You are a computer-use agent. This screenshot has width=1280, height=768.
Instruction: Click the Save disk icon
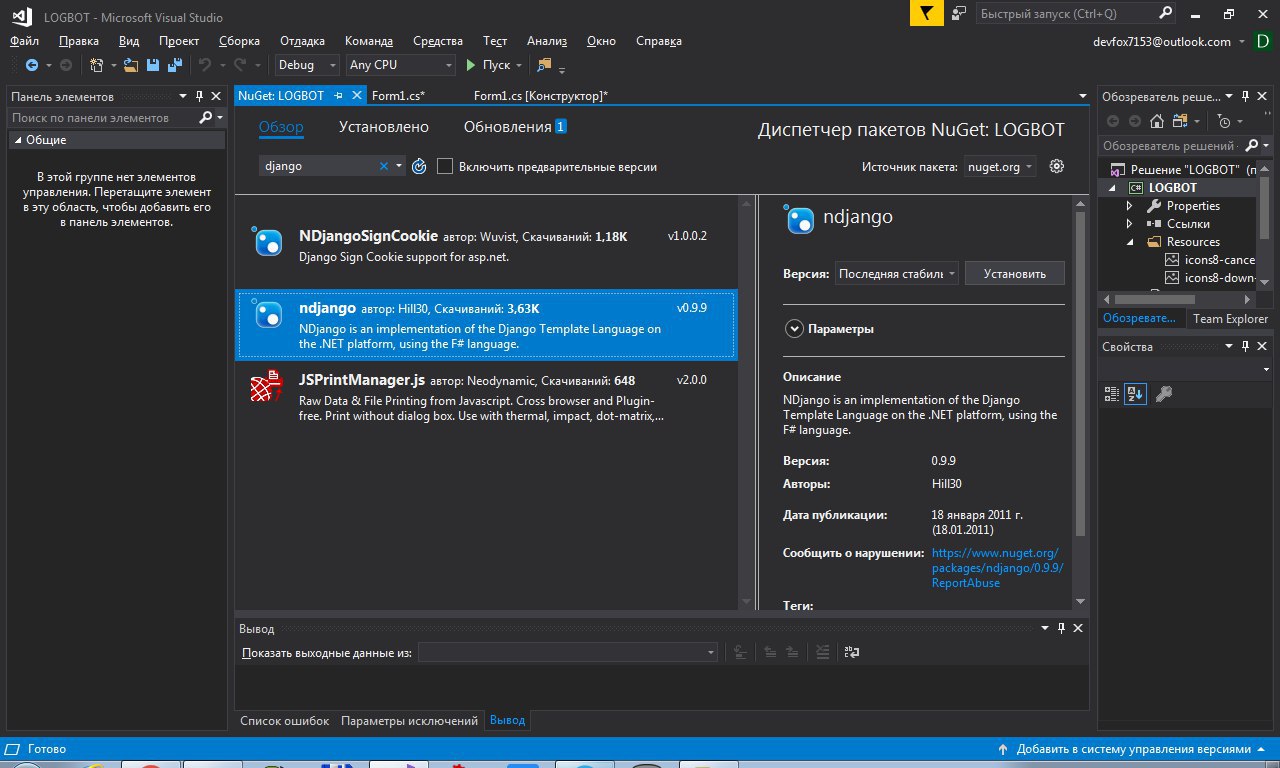point(153,65)
